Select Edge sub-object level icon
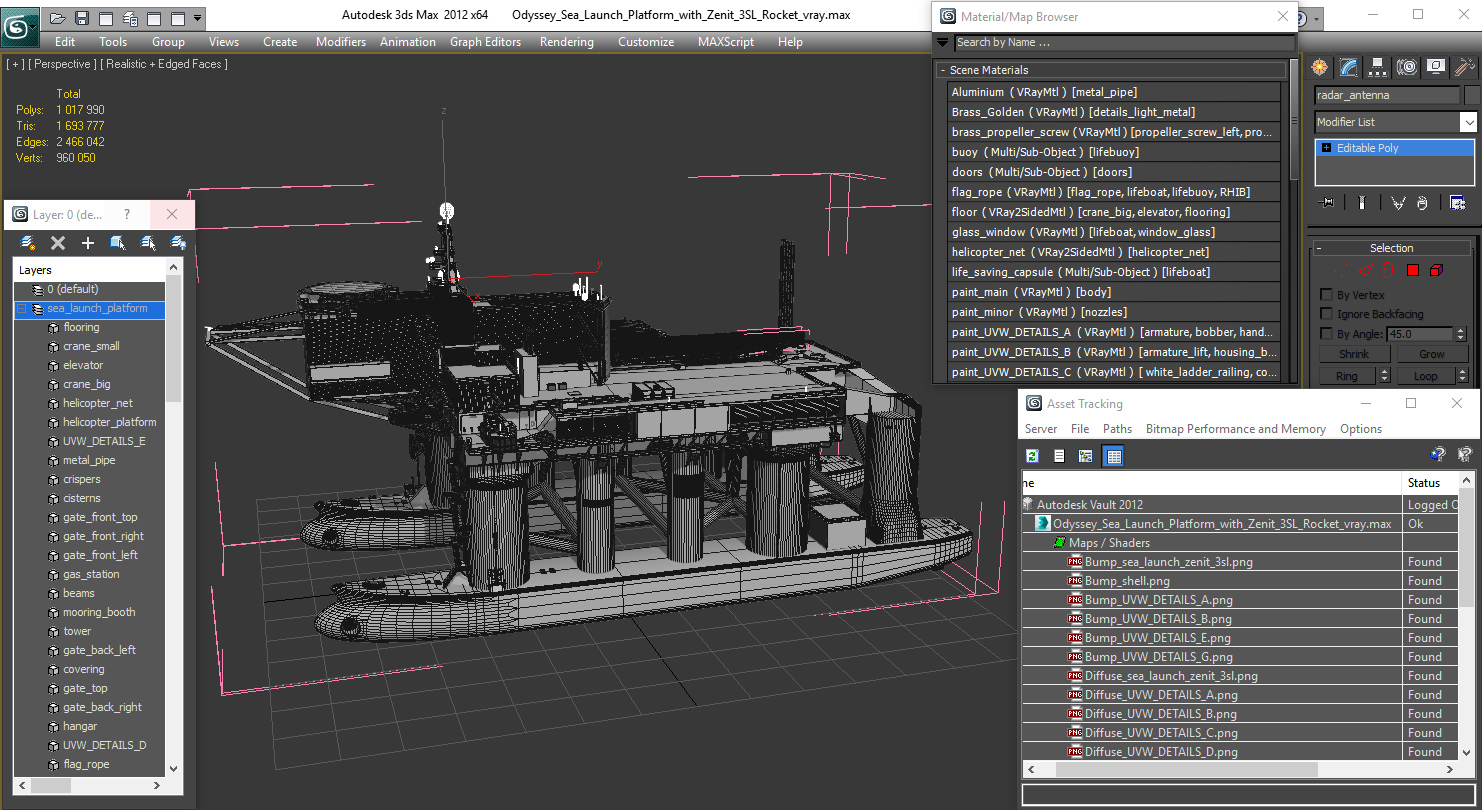 pos(1366,270)
